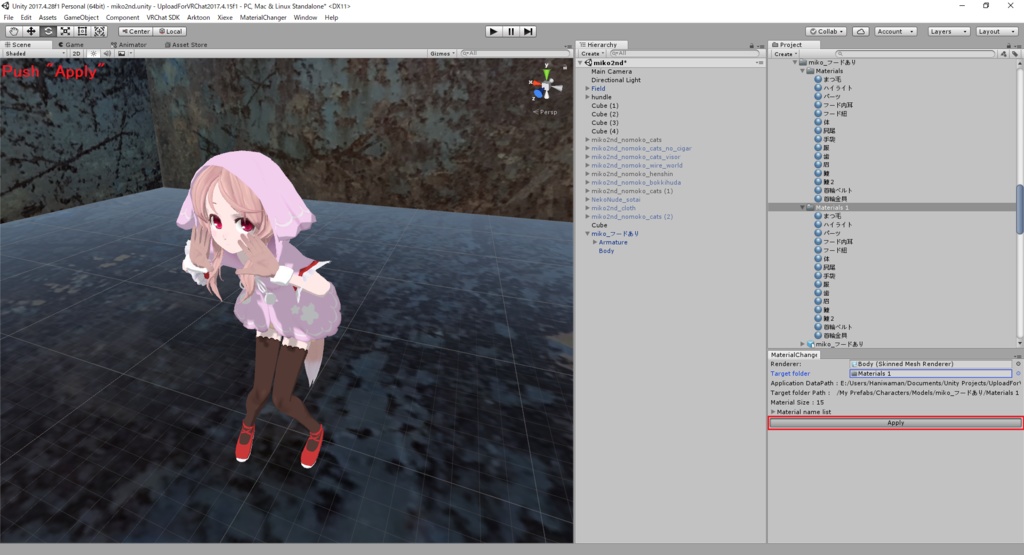Toggle scene lighting sun icon
Viewport: 1024px width, 555px height.
pyautogui.click(x=94, y=54)
